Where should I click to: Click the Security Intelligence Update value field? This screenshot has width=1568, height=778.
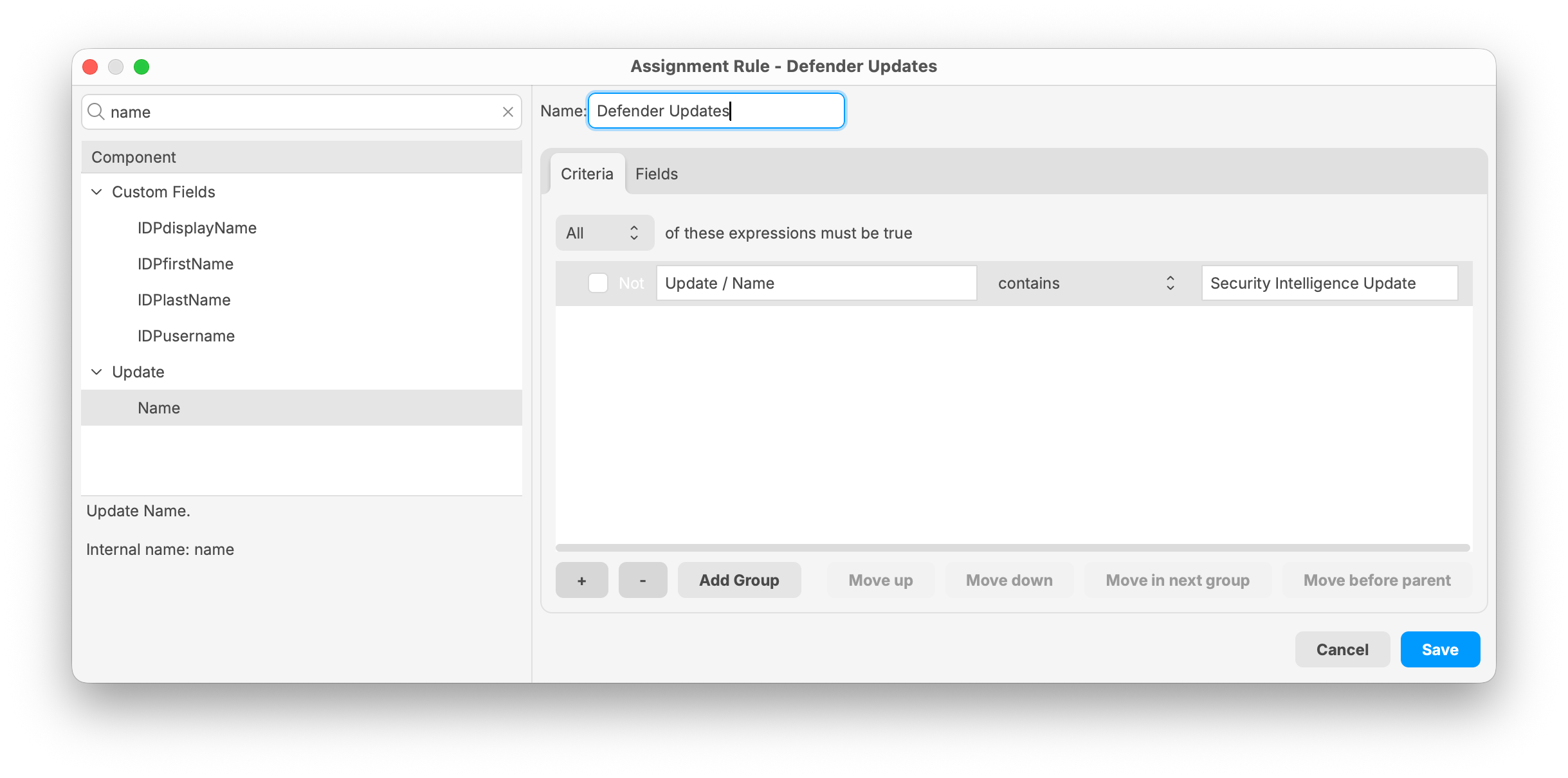click(x=1329, y=284)
